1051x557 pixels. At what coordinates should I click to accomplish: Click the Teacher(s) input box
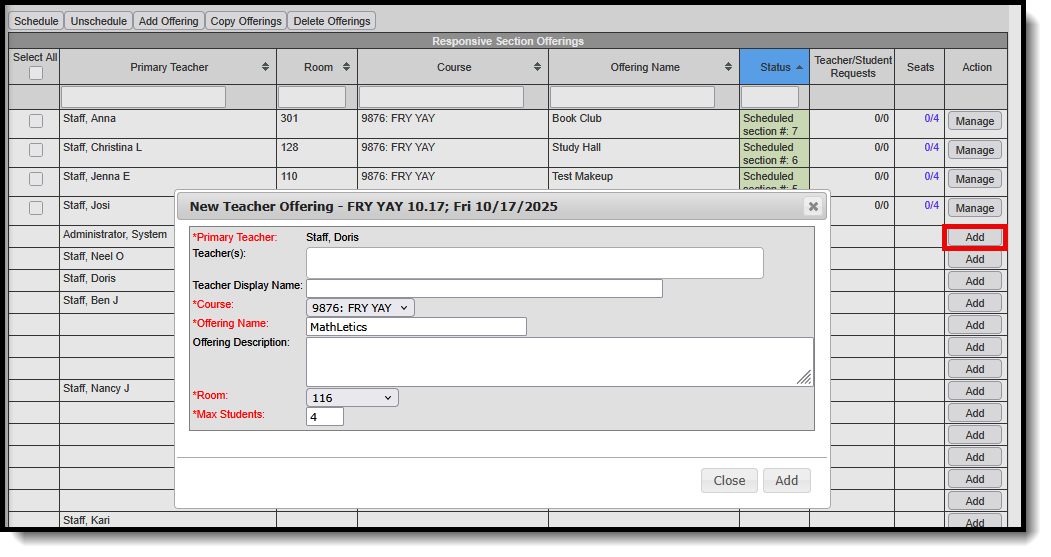(x=534, y=263)
